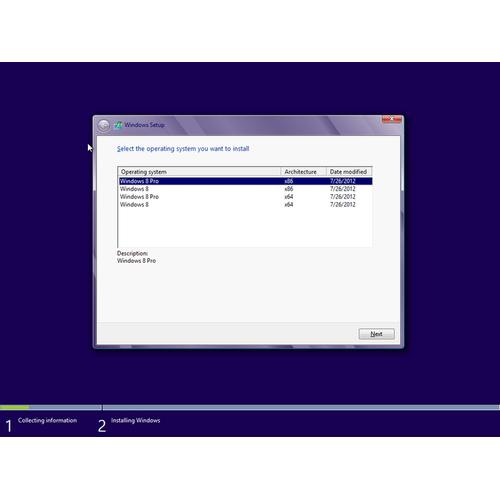500x500 pixels.
Task: Click the heading Select the operating system
Action: (x=183, y=149)
